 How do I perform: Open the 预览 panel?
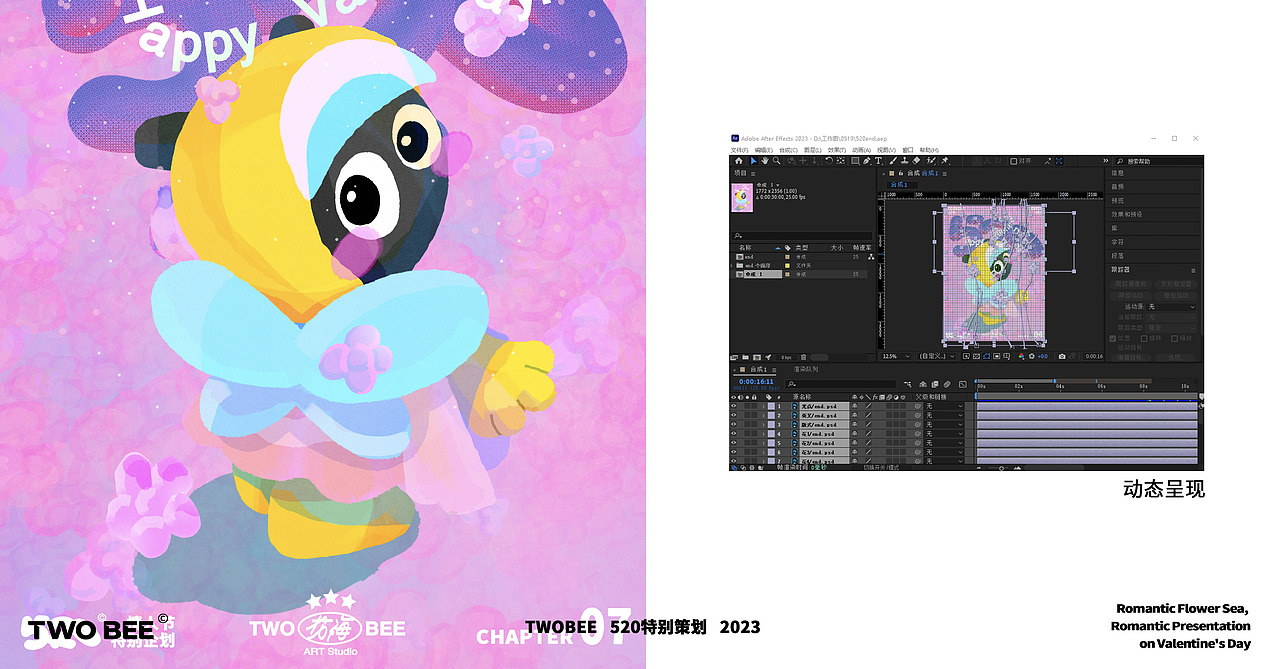pyautogui.click(x=1117, y=201)
